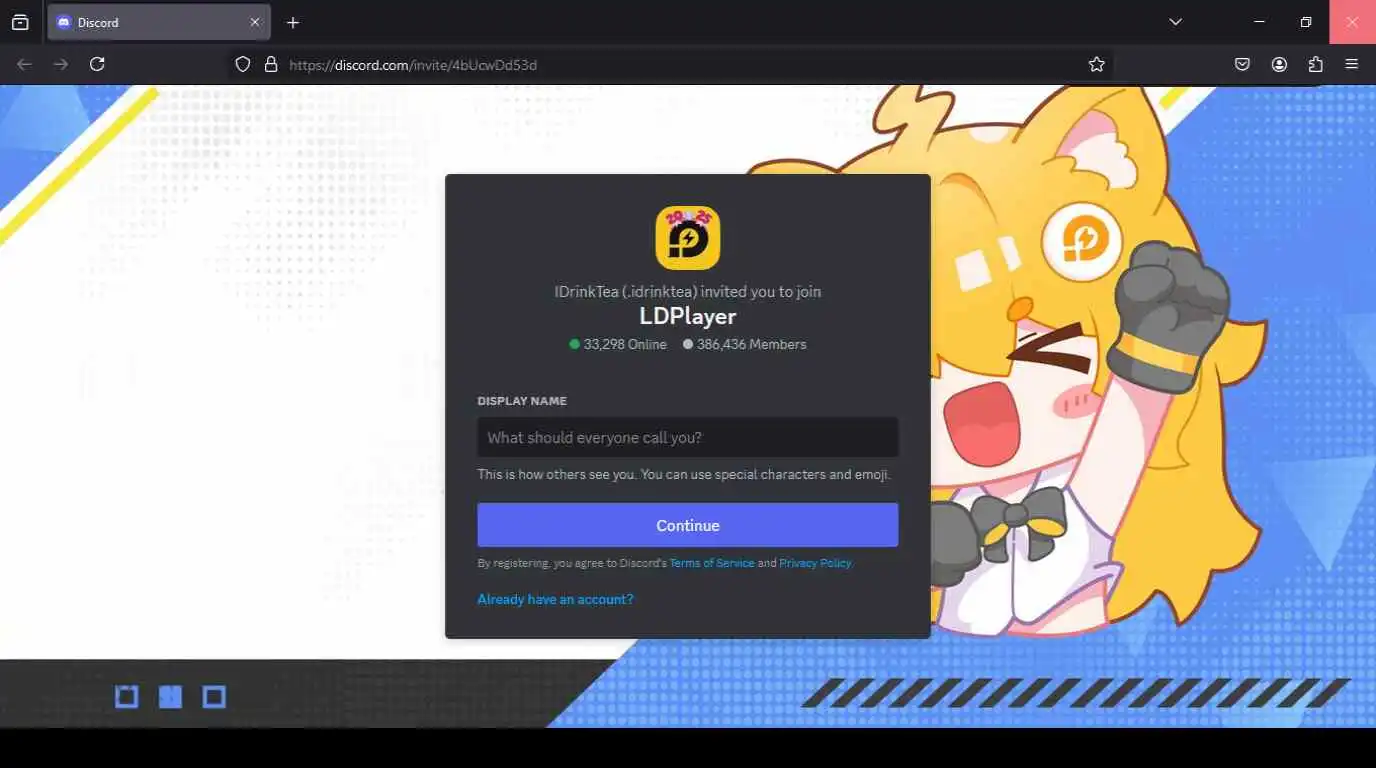Open the Privacy Policy link
Viewport: 1376px width, 768px height.
coord(815,563)
